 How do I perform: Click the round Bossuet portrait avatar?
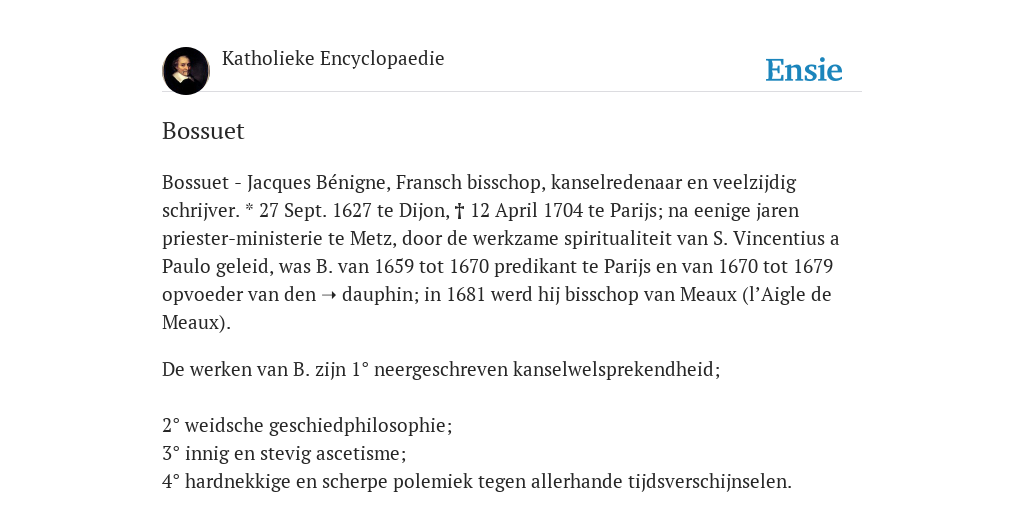coord(186,71)
